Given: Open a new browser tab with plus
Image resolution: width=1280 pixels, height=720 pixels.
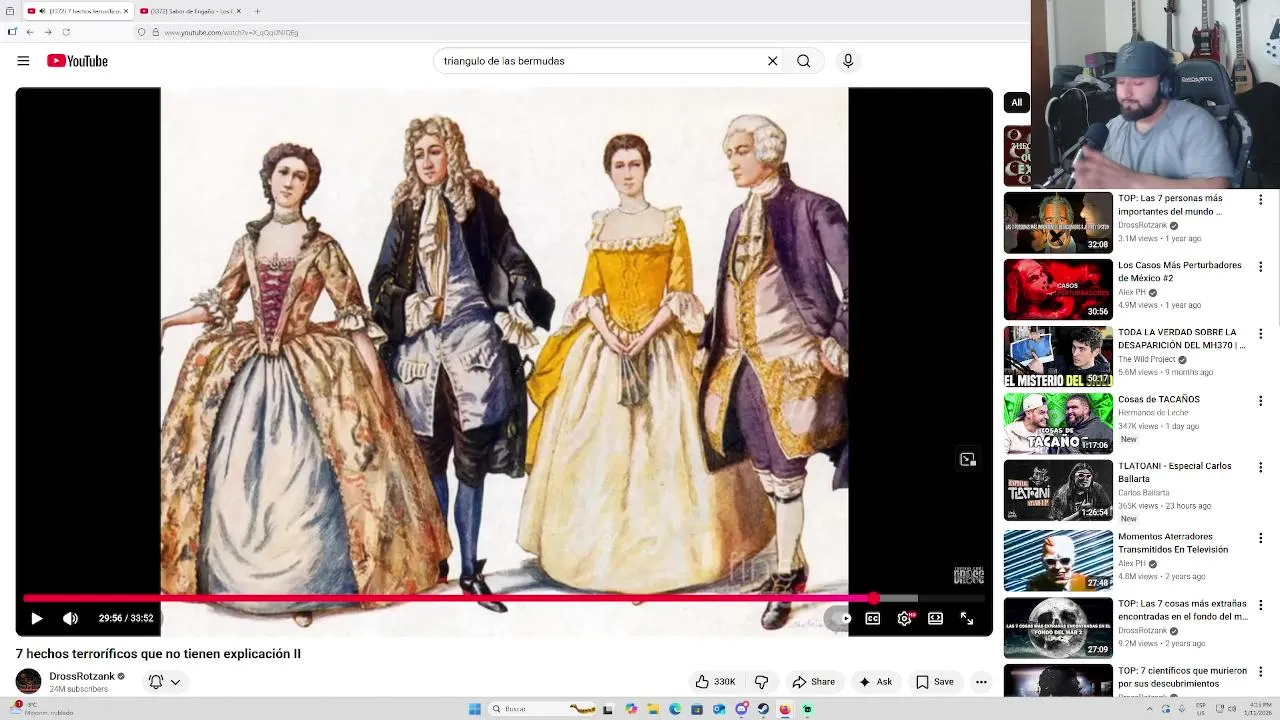Looking at the screenshot, I should pyautogui.click(x=257, y=11).
